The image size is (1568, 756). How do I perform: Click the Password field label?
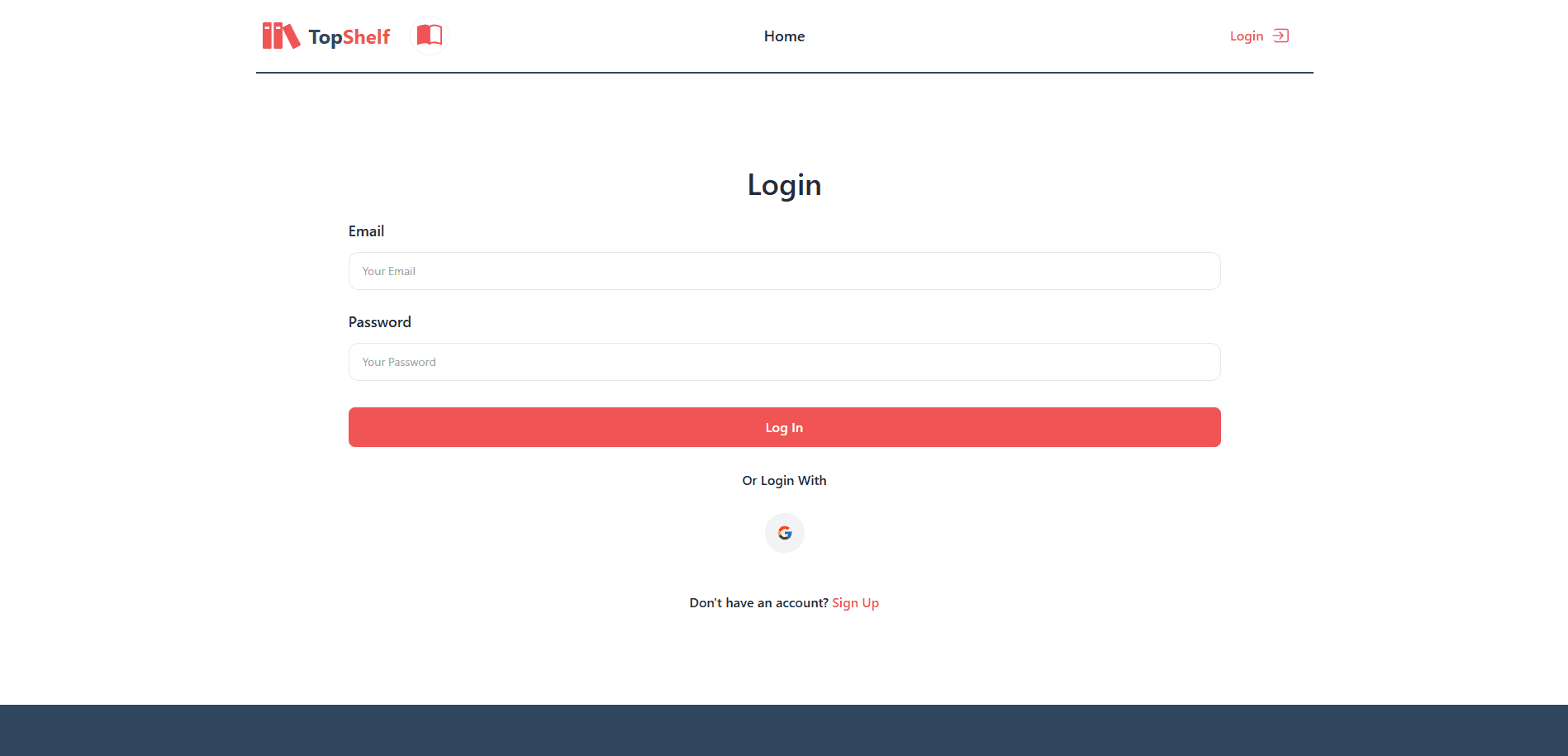379,322
